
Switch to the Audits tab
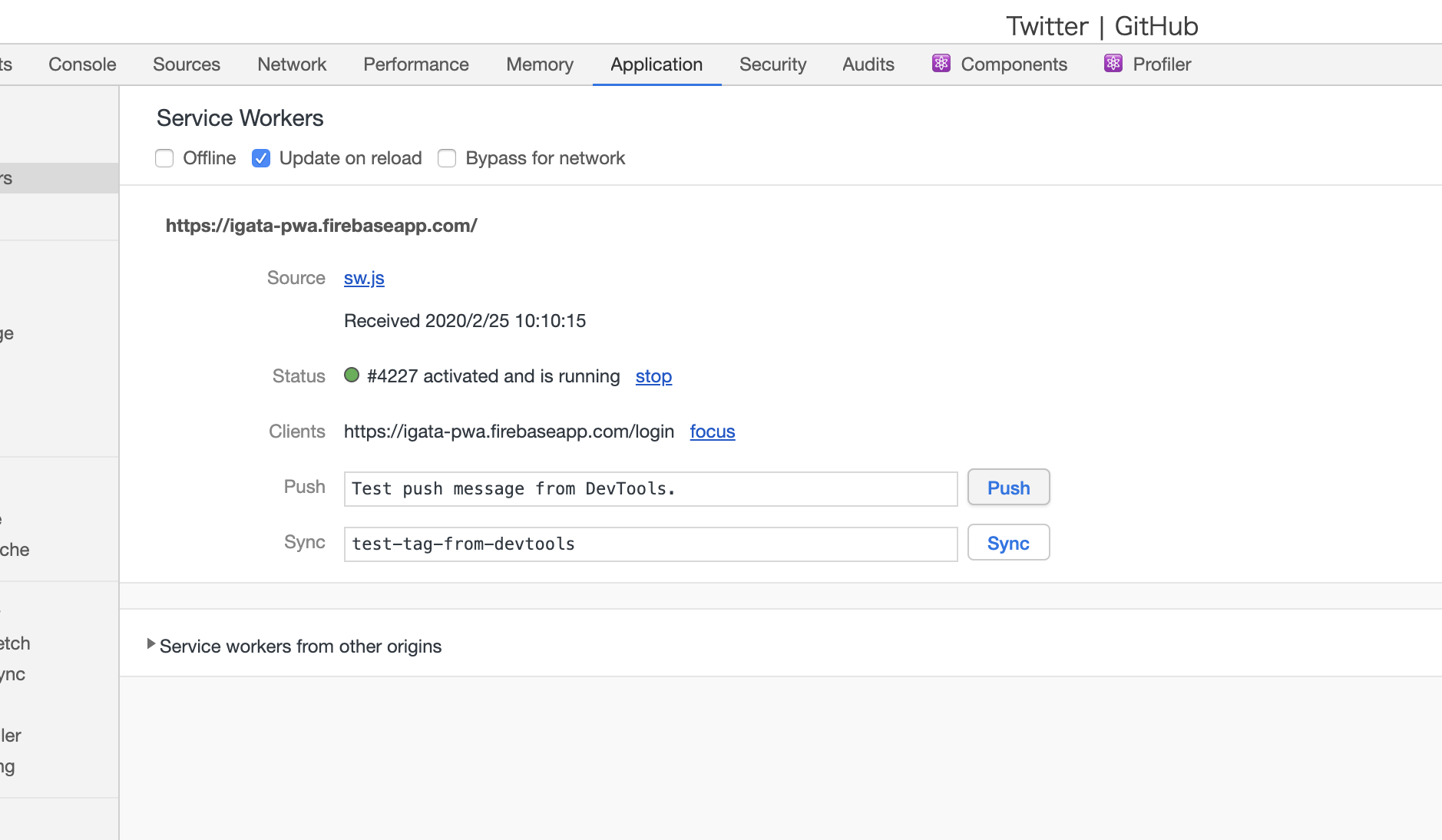(868, 64)
